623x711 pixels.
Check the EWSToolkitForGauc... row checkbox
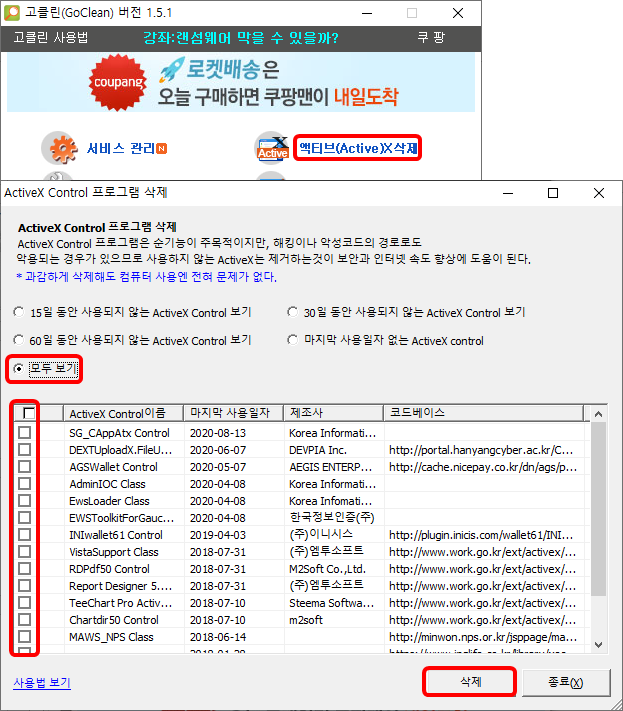click(x=24, y=517)
